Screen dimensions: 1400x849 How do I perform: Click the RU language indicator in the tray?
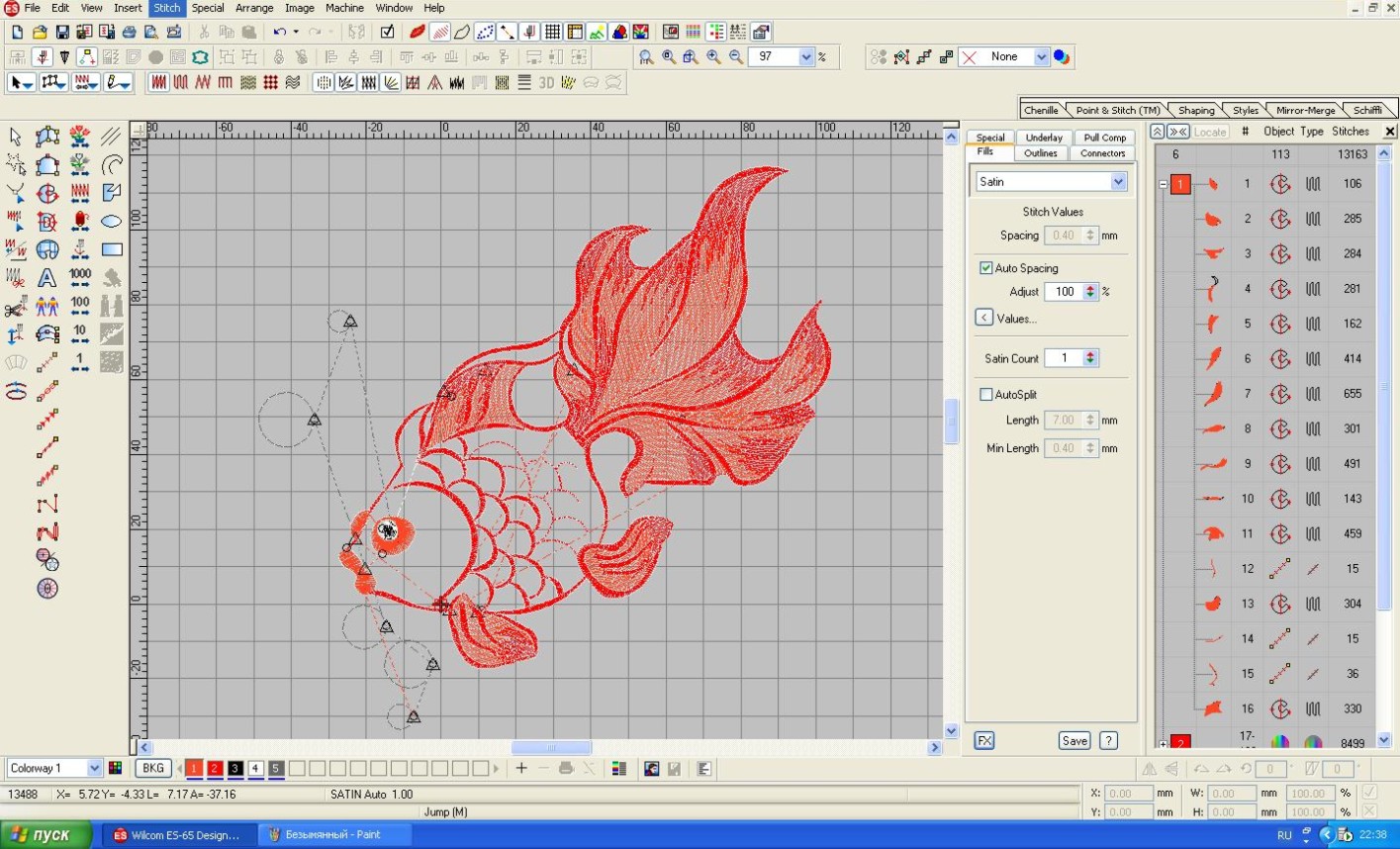1284,835
